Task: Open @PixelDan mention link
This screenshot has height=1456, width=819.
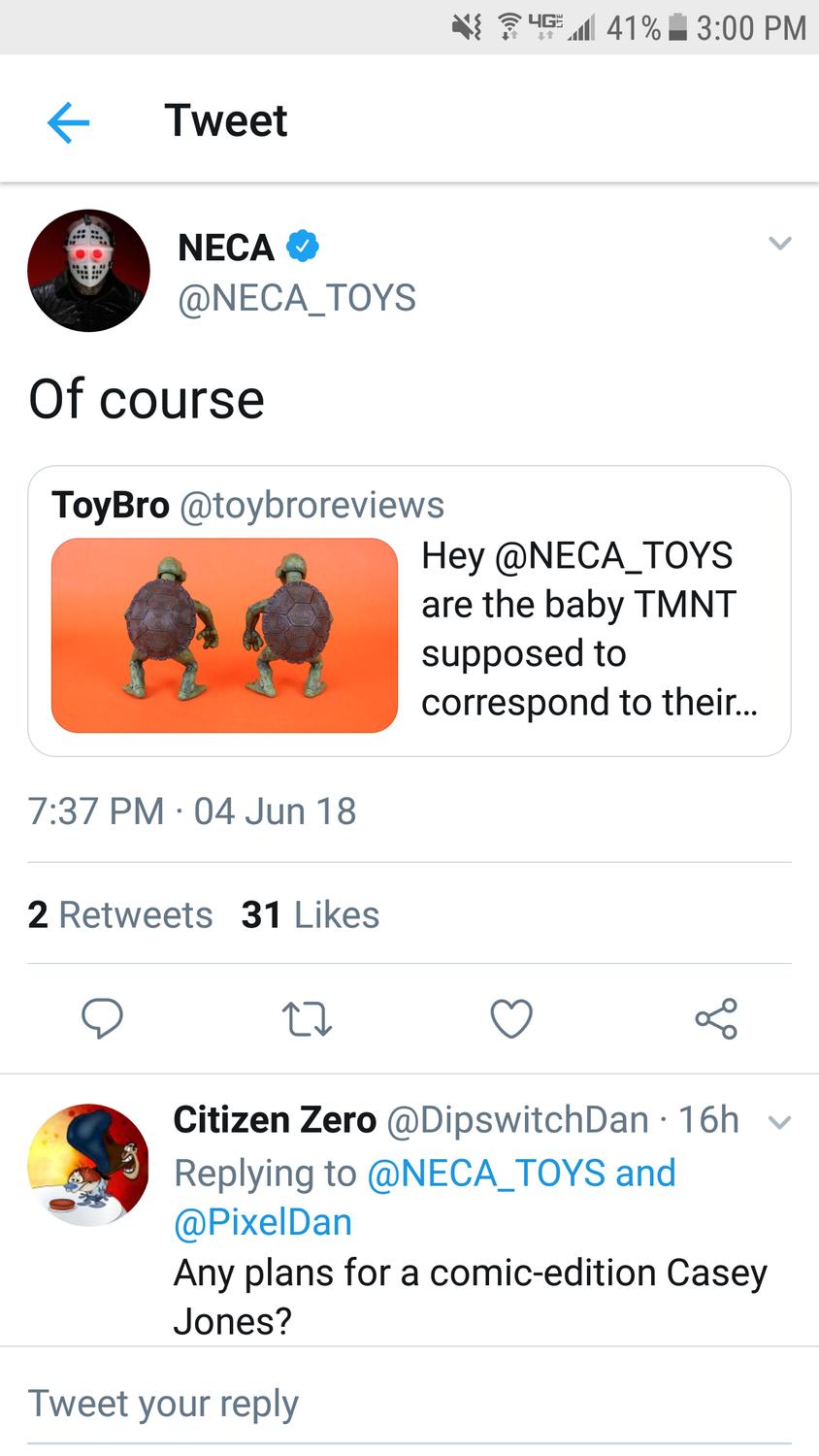Action: pyautogui.click(x=262, y=1222)
